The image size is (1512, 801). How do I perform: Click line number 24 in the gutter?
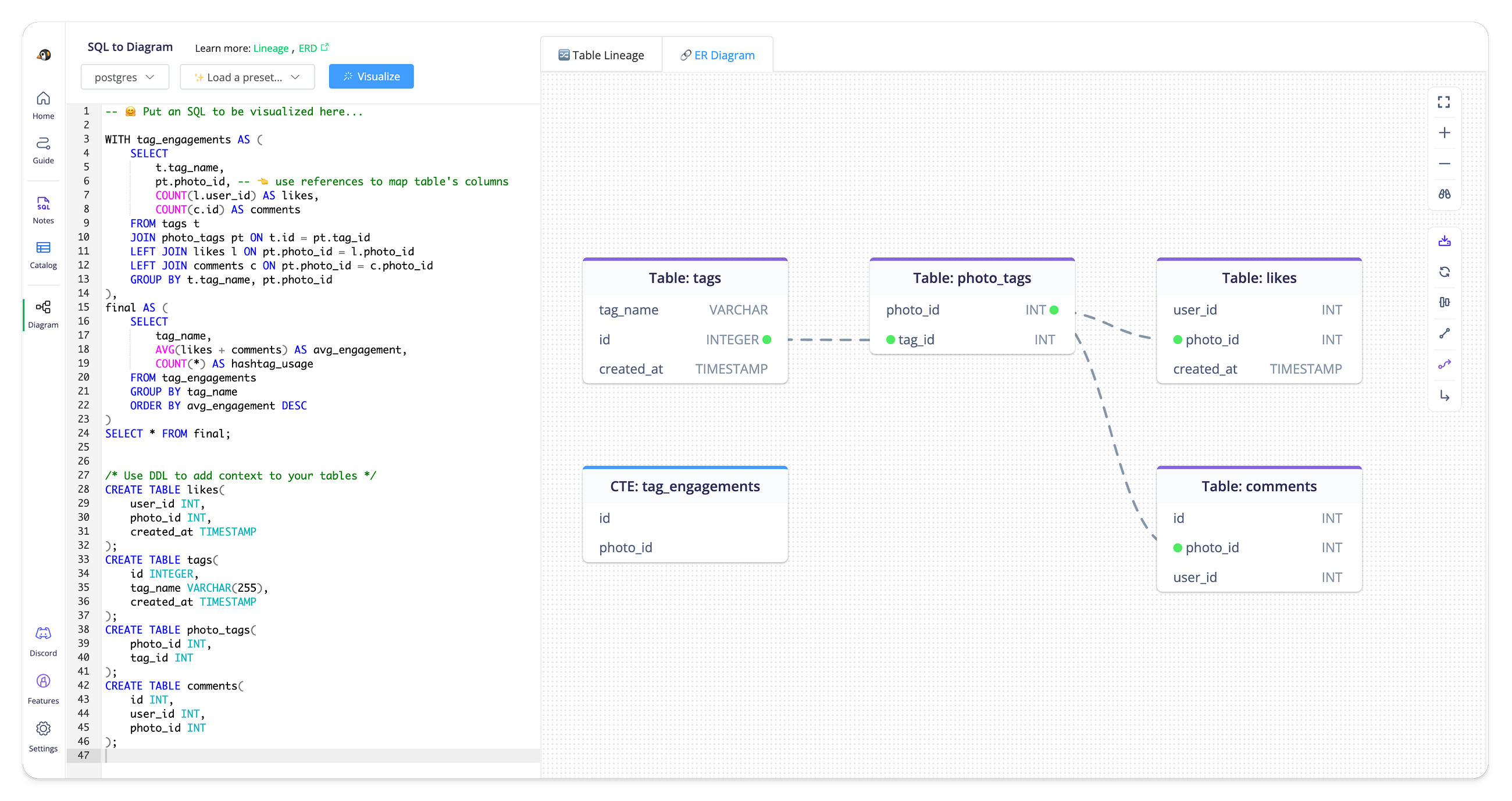coord(84,433)
